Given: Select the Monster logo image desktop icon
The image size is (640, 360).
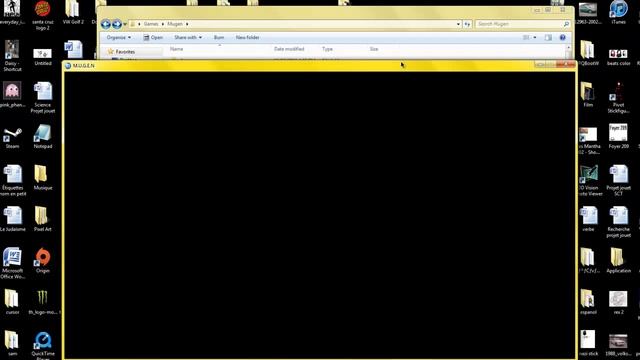Looking at the screenshot, I should tap(42, 302).
